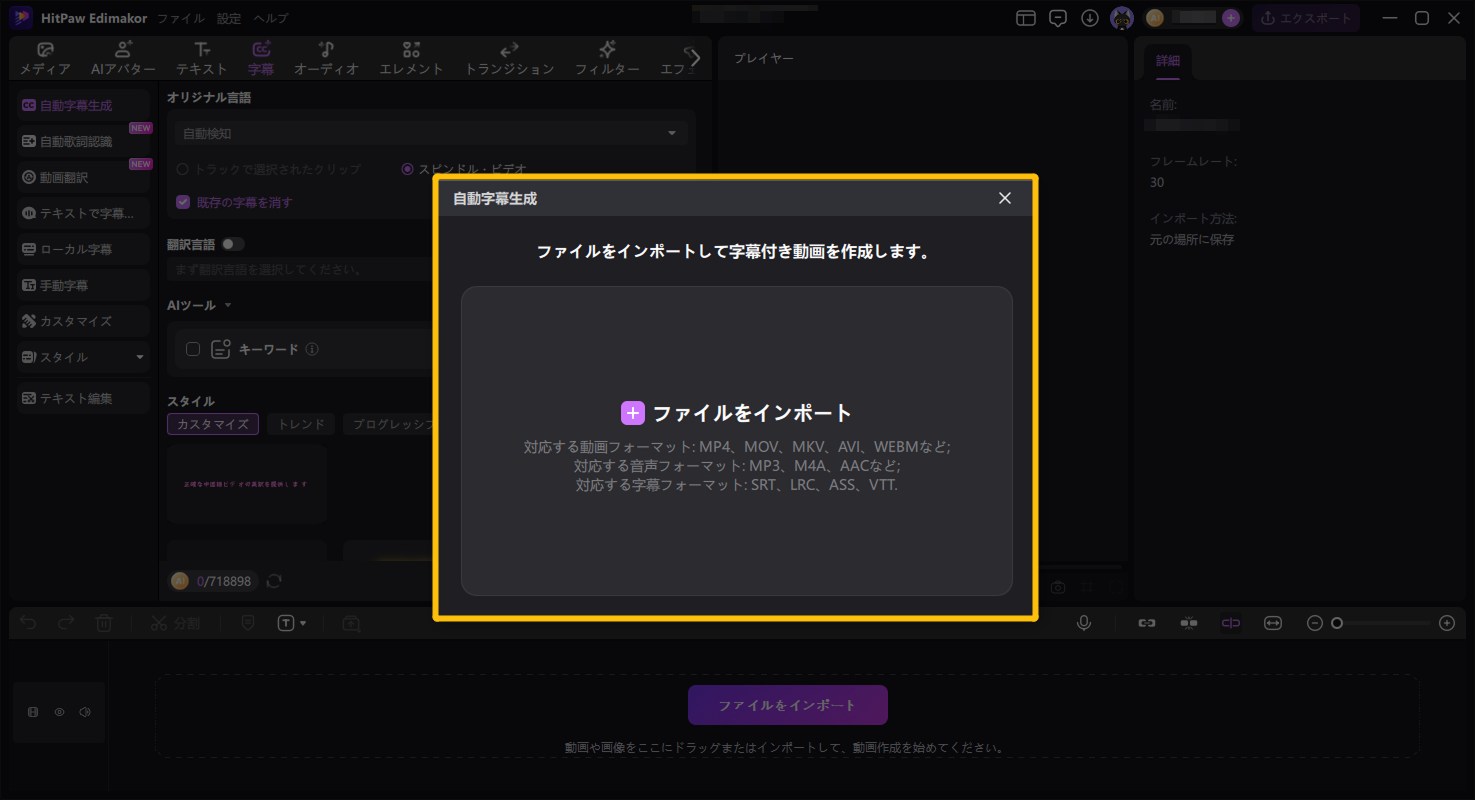Open the 自動検知 language dropdown
The image size is (1475, 800).
pos(430,132)
